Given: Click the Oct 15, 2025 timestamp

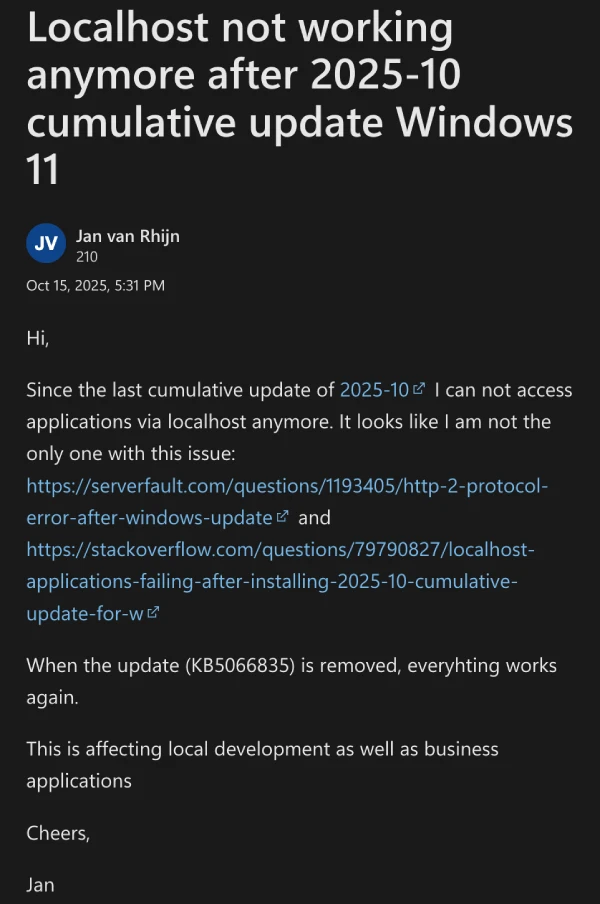Looking at the screenshot, I should coord(96,286).
